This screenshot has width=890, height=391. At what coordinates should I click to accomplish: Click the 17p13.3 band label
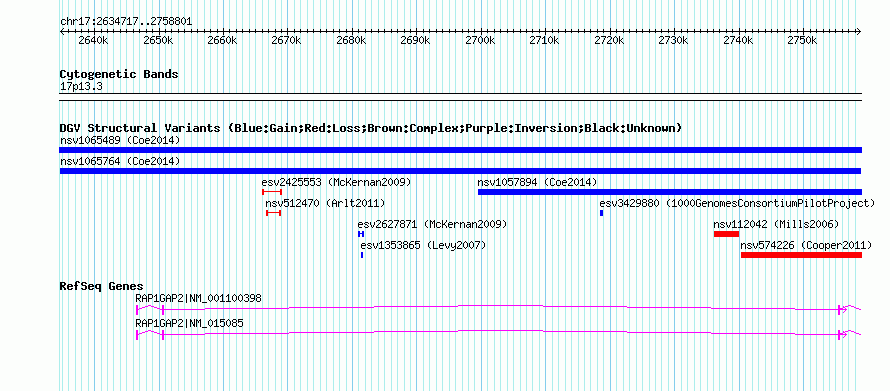click(81, 87)
